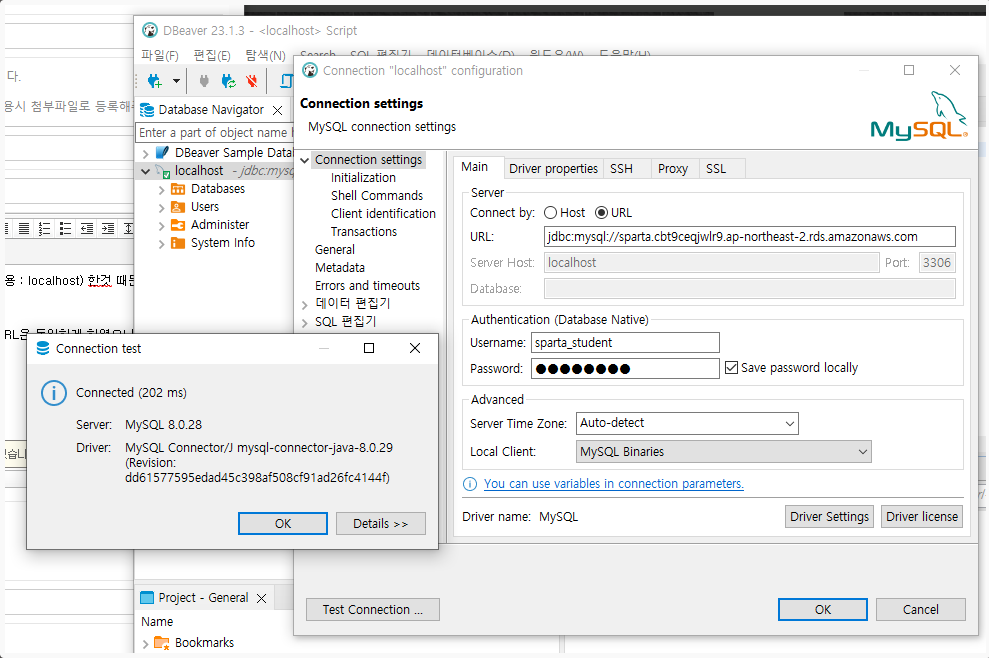Click the Username input field
This screenshot has width=989, height=658.
click(x=625, y=343)
